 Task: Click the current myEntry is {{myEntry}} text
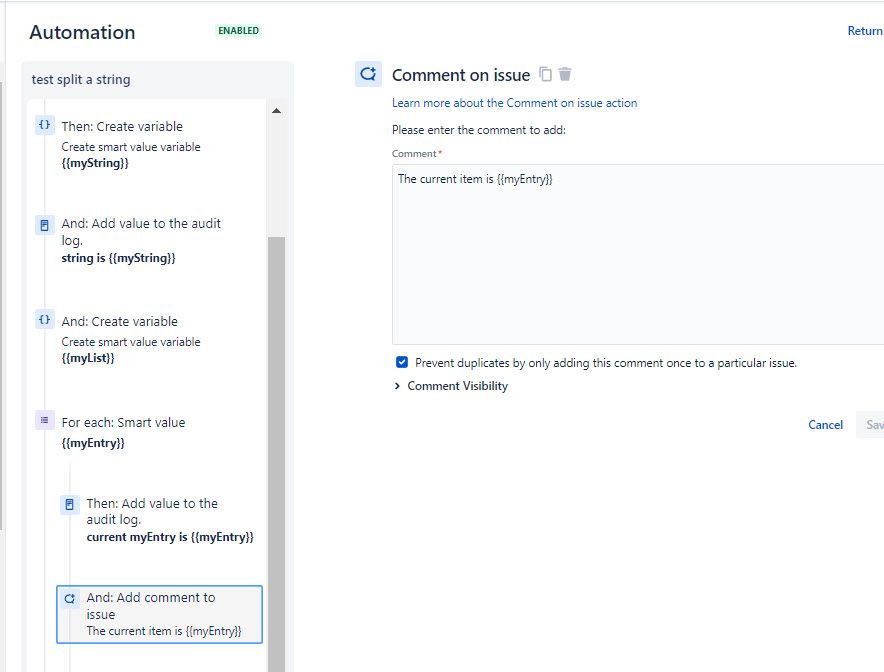170,537
